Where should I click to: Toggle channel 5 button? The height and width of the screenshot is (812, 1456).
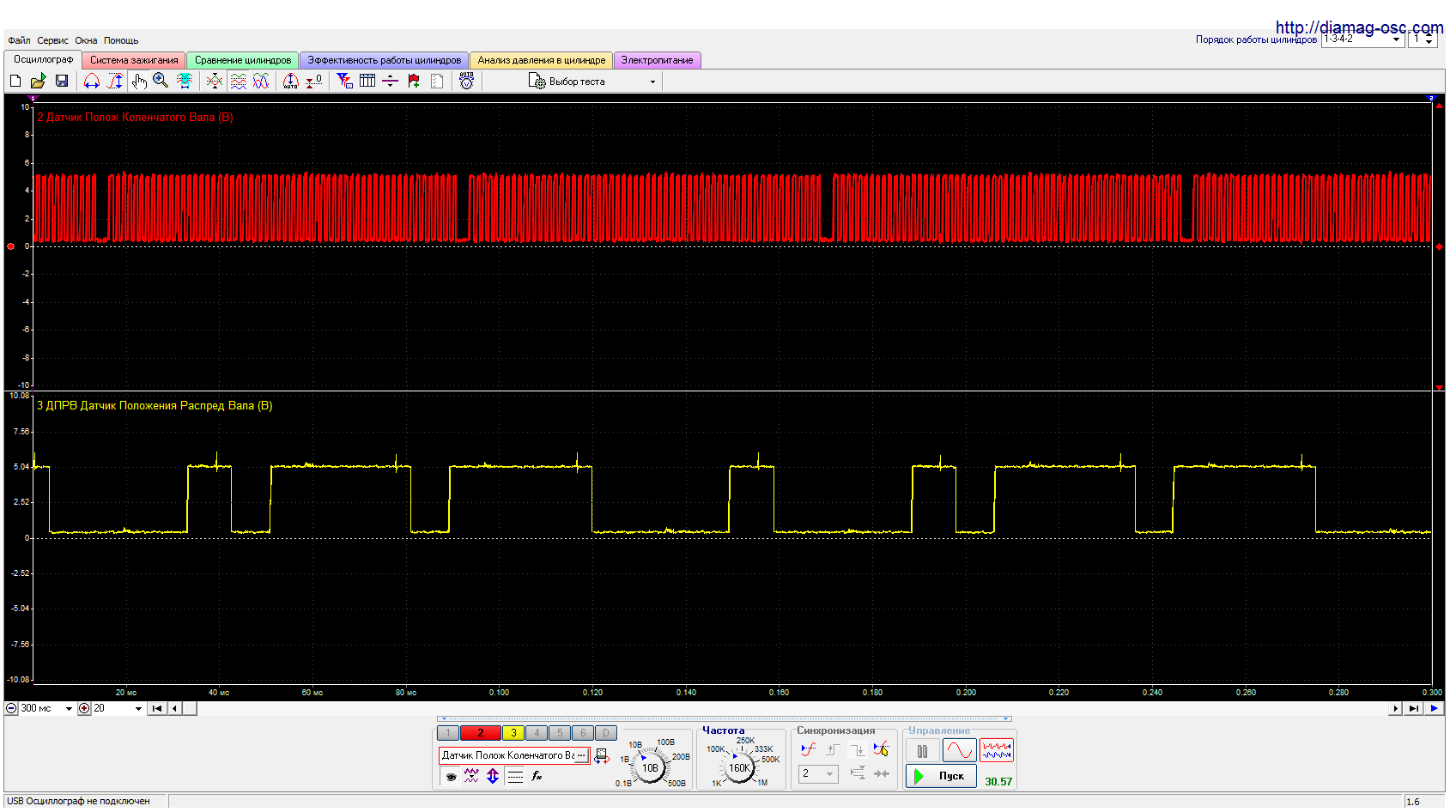click(x=560, y=733)
